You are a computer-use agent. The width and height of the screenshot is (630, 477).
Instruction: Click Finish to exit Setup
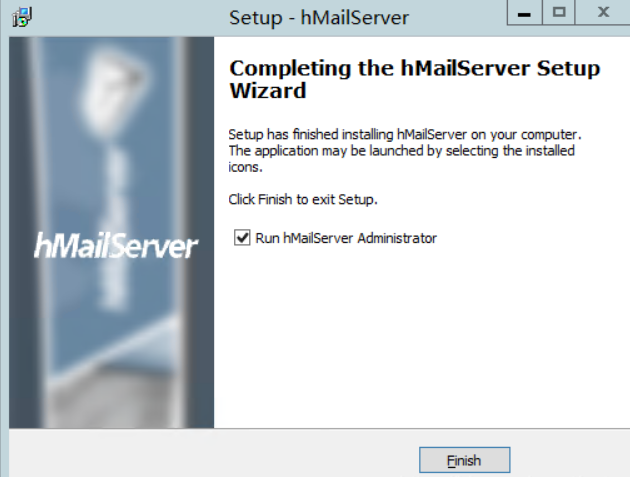pos(464,460)
